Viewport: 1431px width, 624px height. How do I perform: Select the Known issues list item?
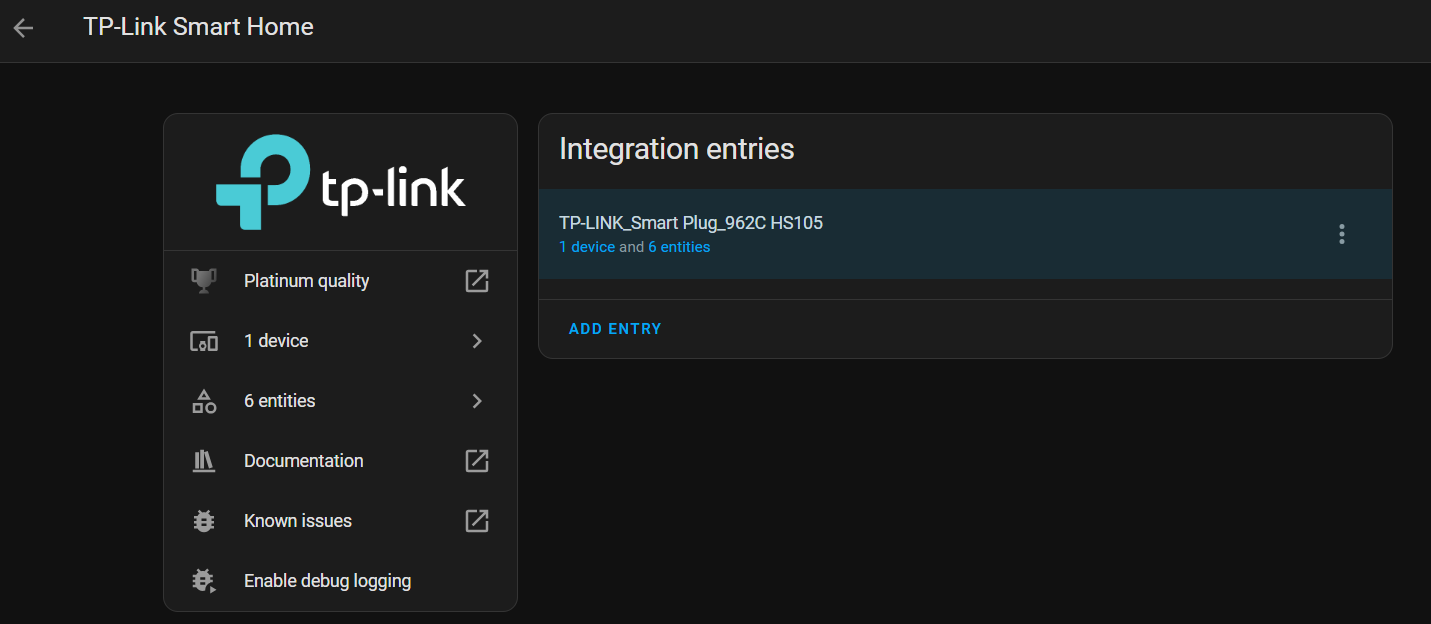pyautogui.click(x=298, y=521)
